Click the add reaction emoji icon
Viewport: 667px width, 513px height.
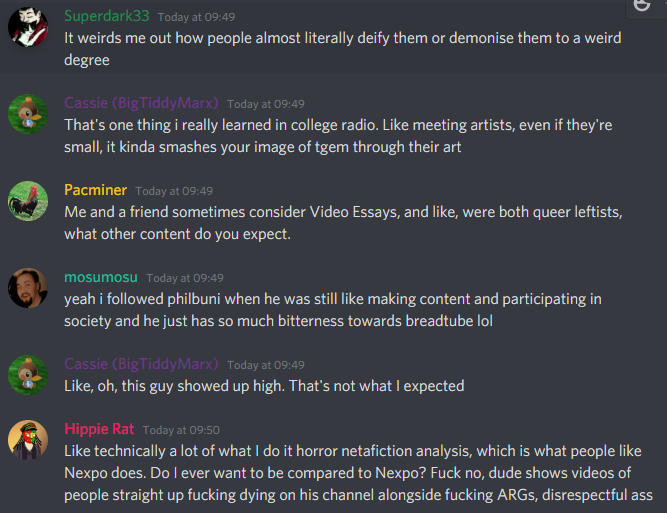(641, 5)
